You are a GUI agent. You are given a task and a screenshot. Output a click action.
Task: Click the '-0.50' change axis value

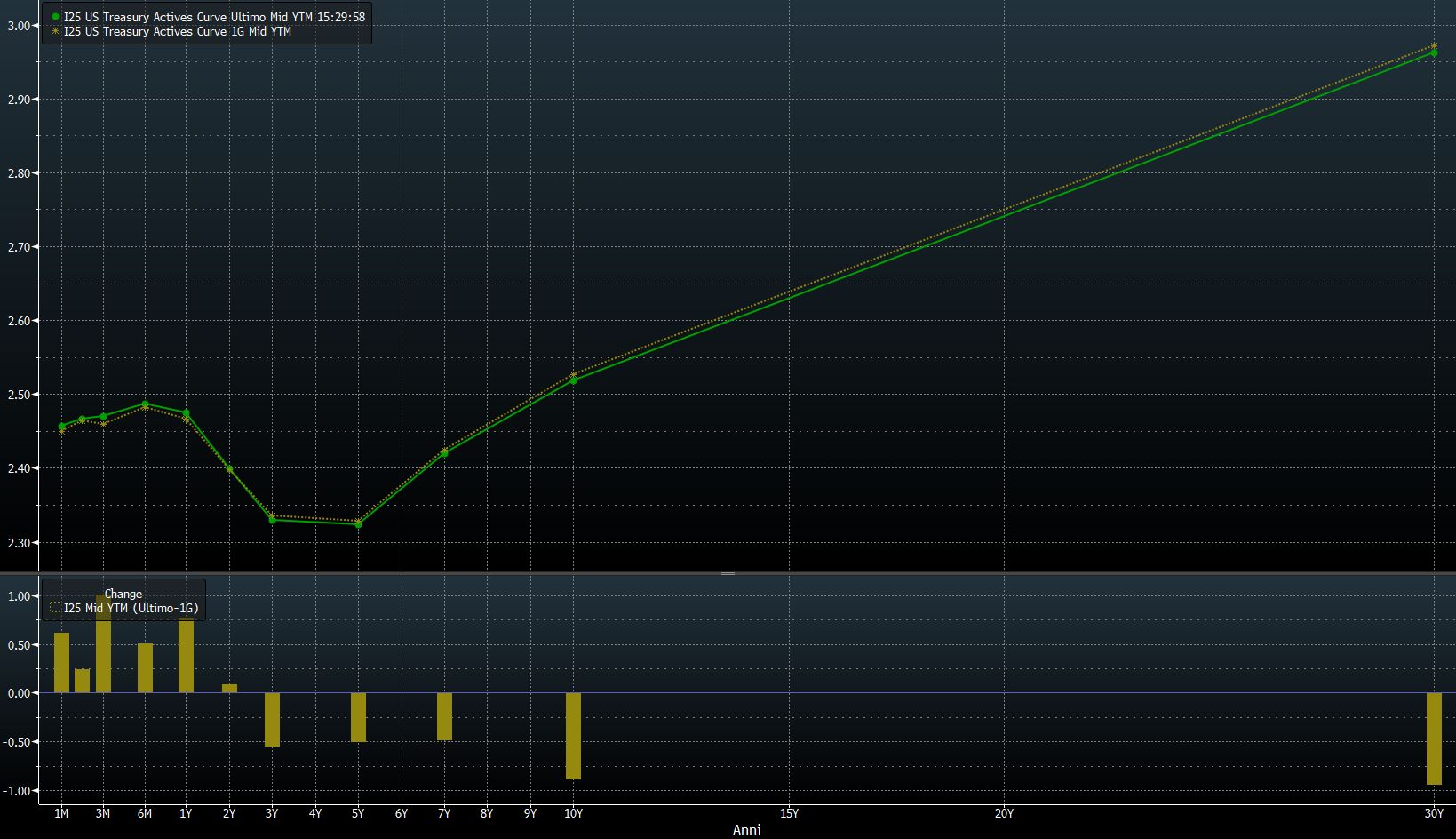coord(17,742)
